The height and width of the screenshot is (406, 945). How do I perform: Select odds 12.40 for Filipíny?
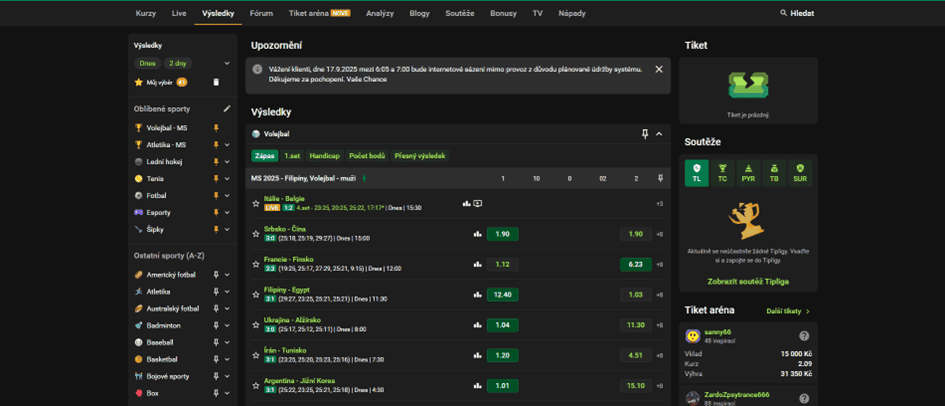pos(503,295)
